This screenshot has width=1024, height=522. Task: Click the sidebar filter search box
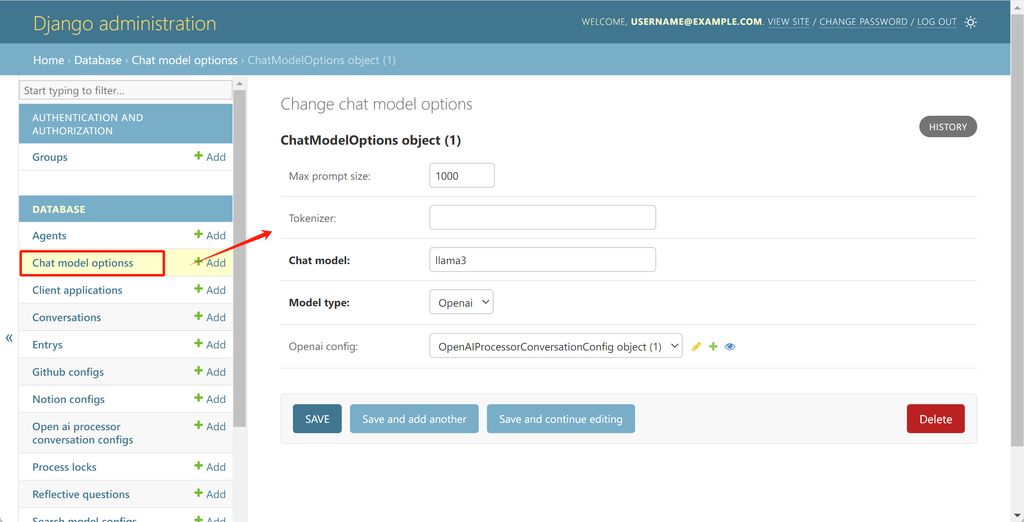point(125,90)
